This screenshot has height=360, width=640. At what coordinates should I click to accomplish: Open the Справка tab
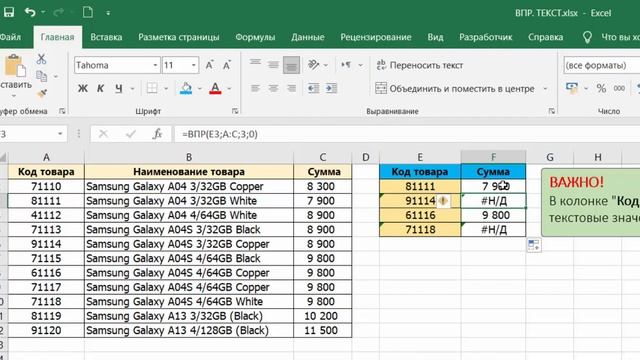[545, 37]
